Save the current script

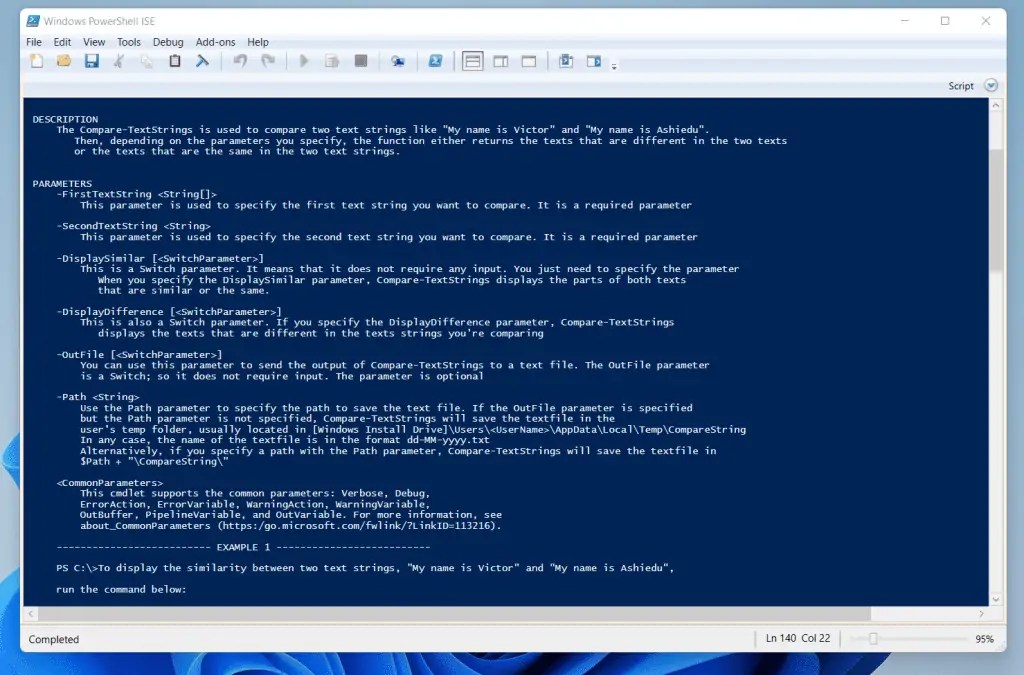[92, 61]
